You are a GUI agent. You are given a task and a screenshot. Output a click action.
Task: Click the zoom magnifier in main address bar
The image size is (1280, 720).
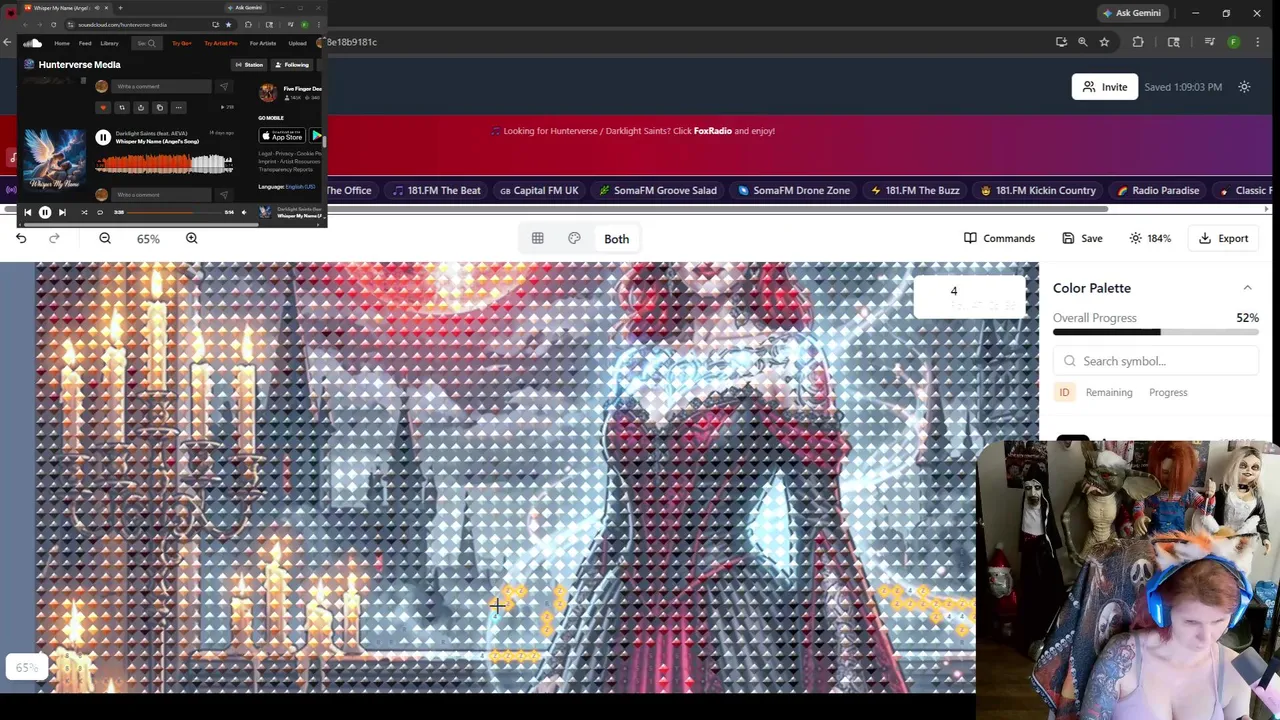1082,42
